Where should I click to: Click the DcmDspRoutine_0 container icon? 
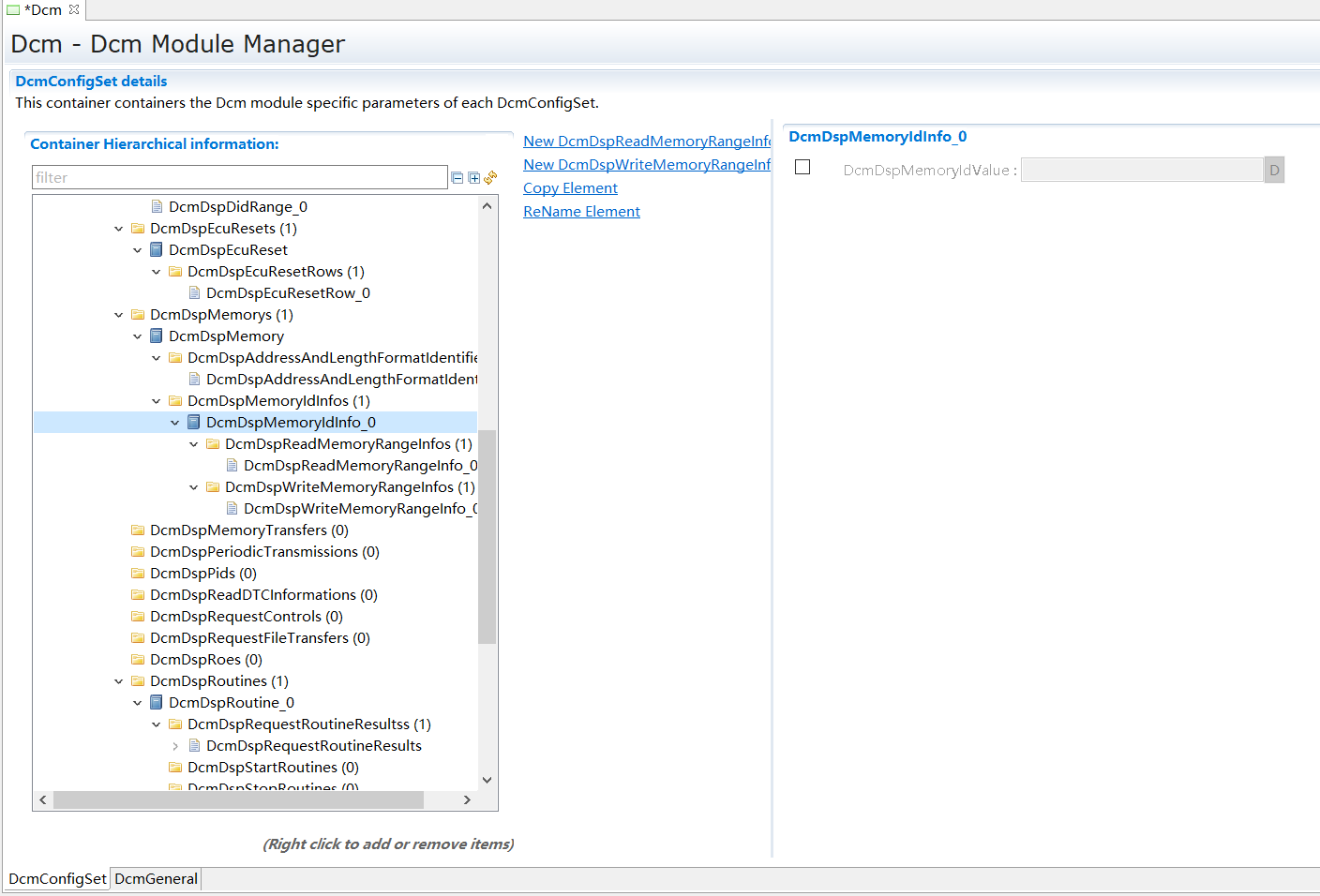tap(157, 703)
